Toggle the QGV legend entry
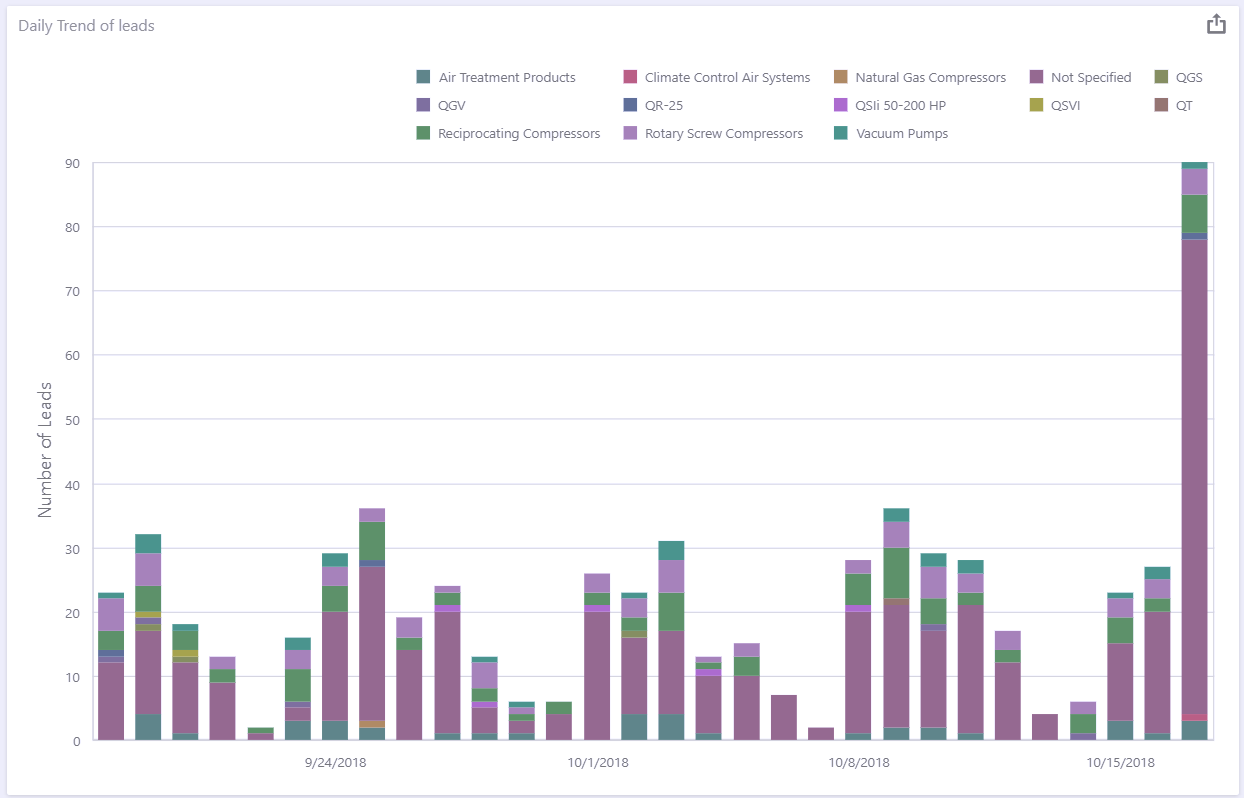 click(442, 105)
